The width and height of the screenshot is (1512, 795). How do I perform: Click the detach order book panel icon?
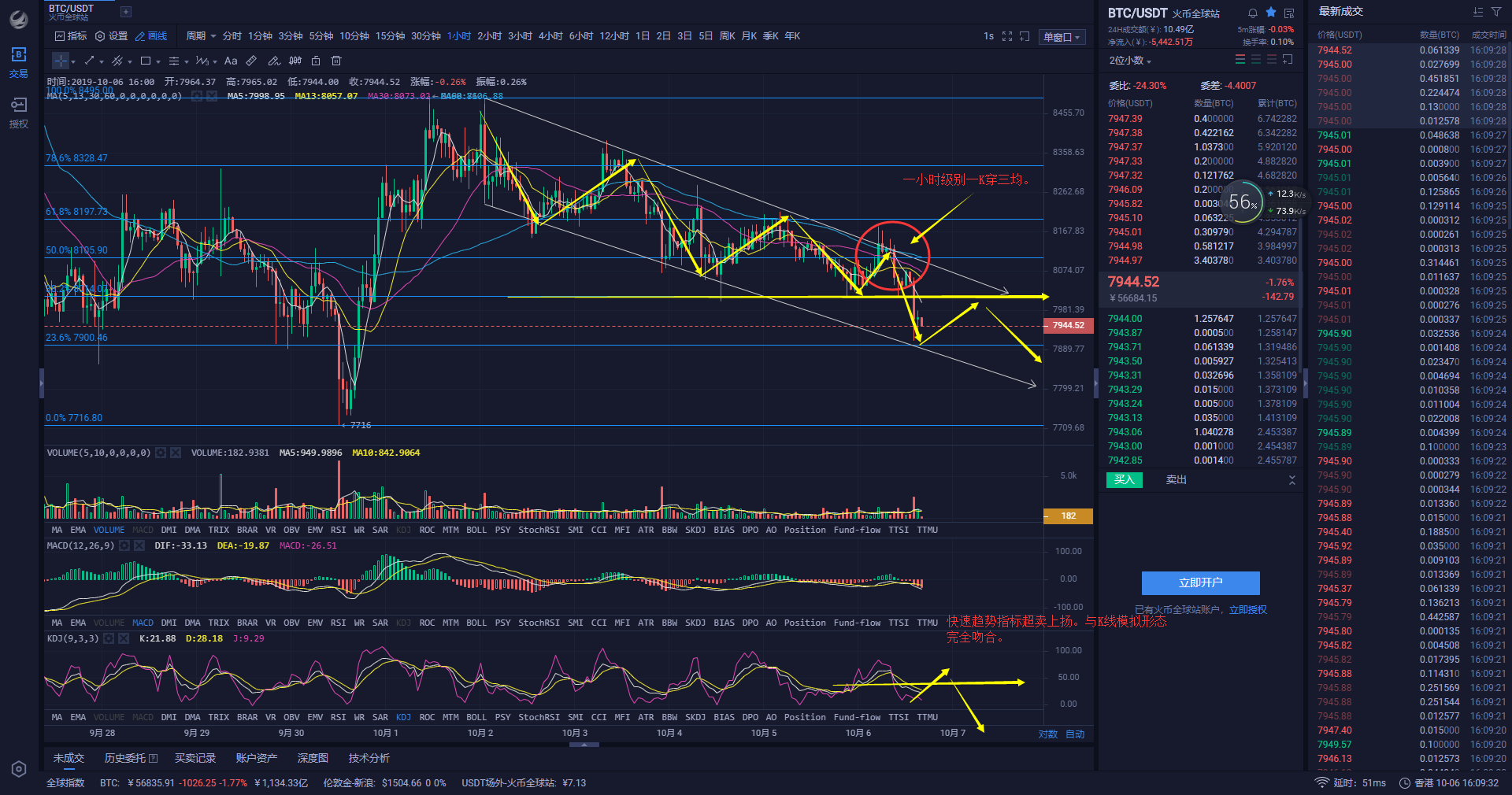pos(1288,60)
